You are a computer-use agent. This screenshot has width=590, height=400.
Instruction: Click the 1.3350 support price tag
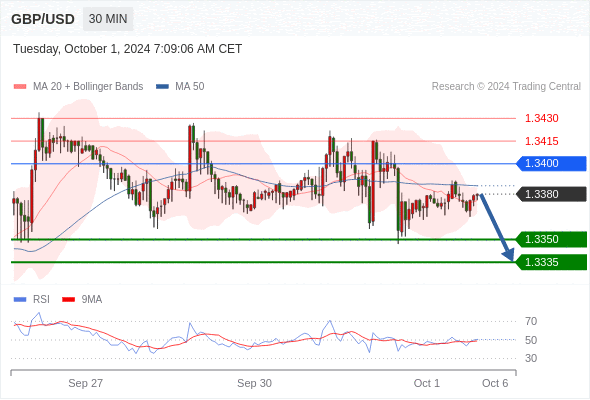point(552,239)
